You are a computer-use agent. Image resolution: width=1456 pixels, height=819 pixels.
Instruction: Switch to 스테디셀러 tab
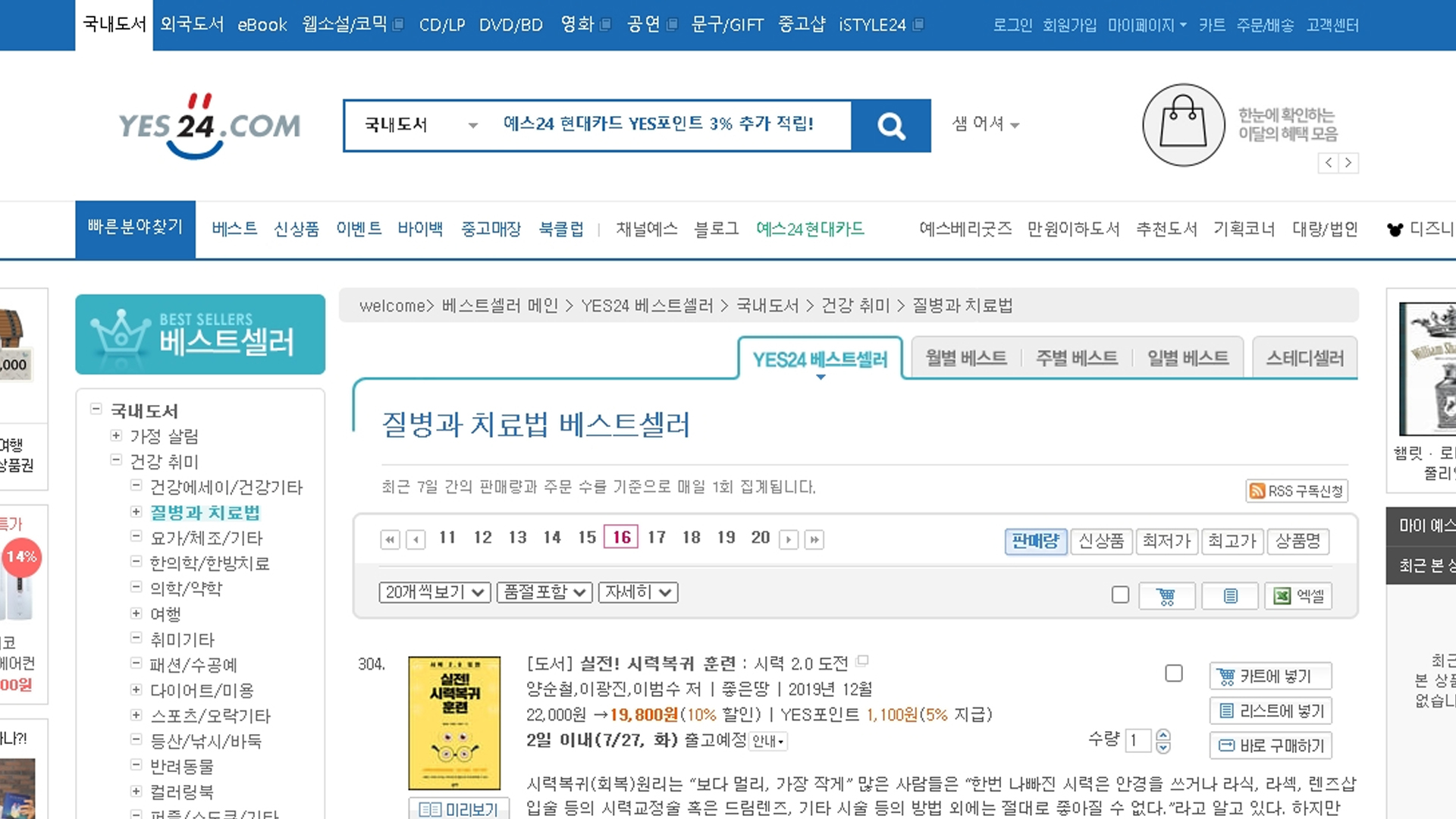[x=1304, y=357]
